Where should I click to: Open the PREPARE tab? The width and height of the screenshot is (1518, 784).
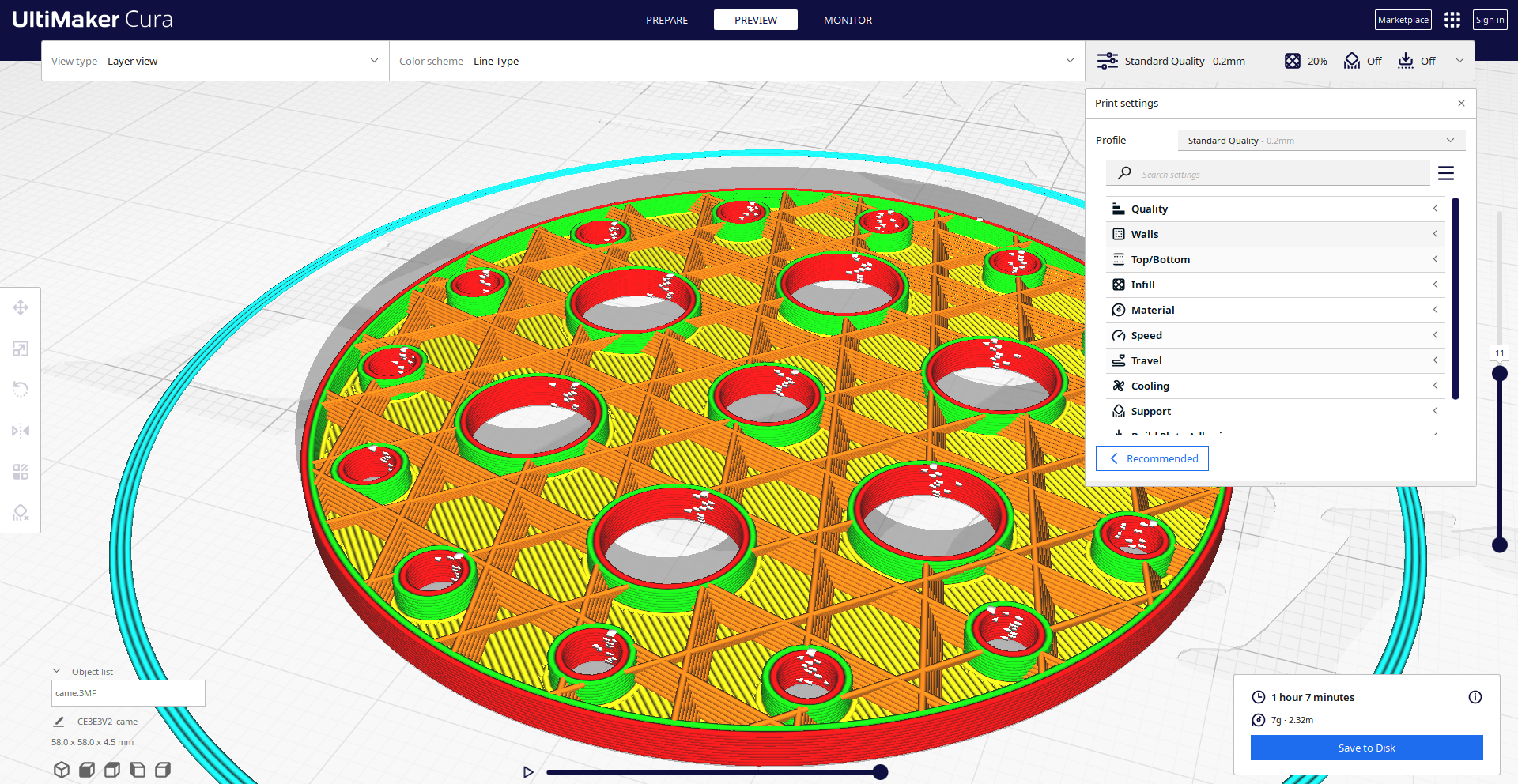click(x=666, y=20)
